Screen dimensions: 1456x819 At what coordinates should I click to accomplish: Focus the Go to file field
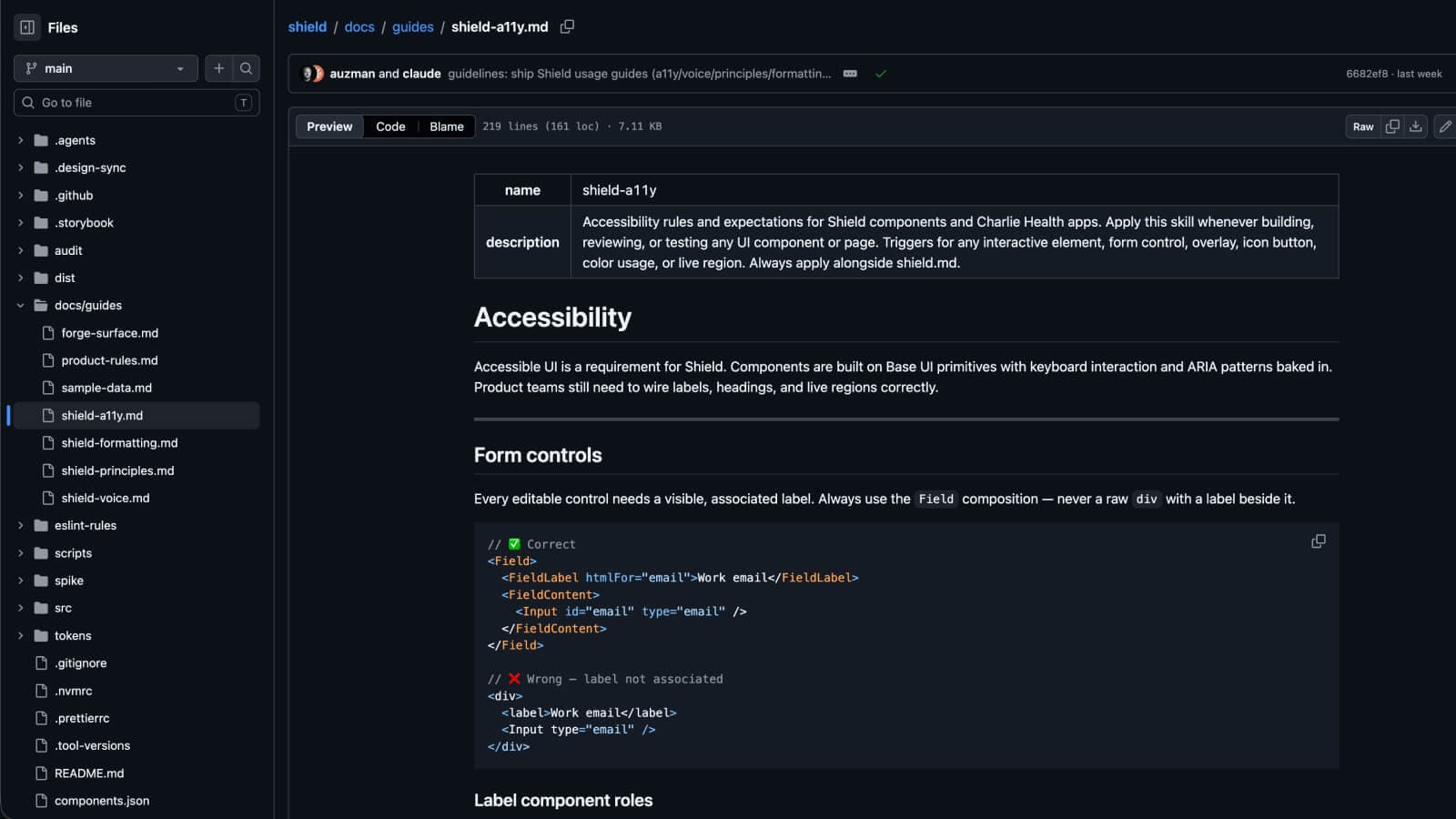[136, 103]
